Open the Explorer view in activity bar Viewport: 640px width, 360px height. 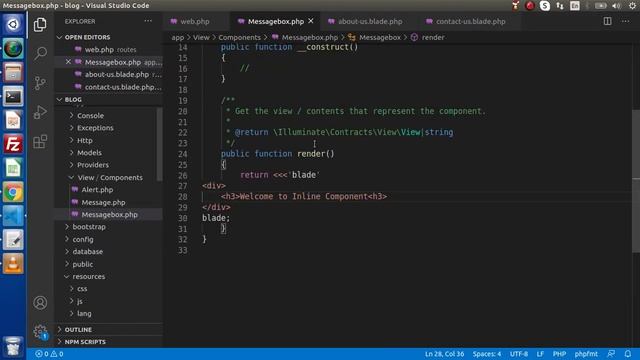tap(40, 24)
